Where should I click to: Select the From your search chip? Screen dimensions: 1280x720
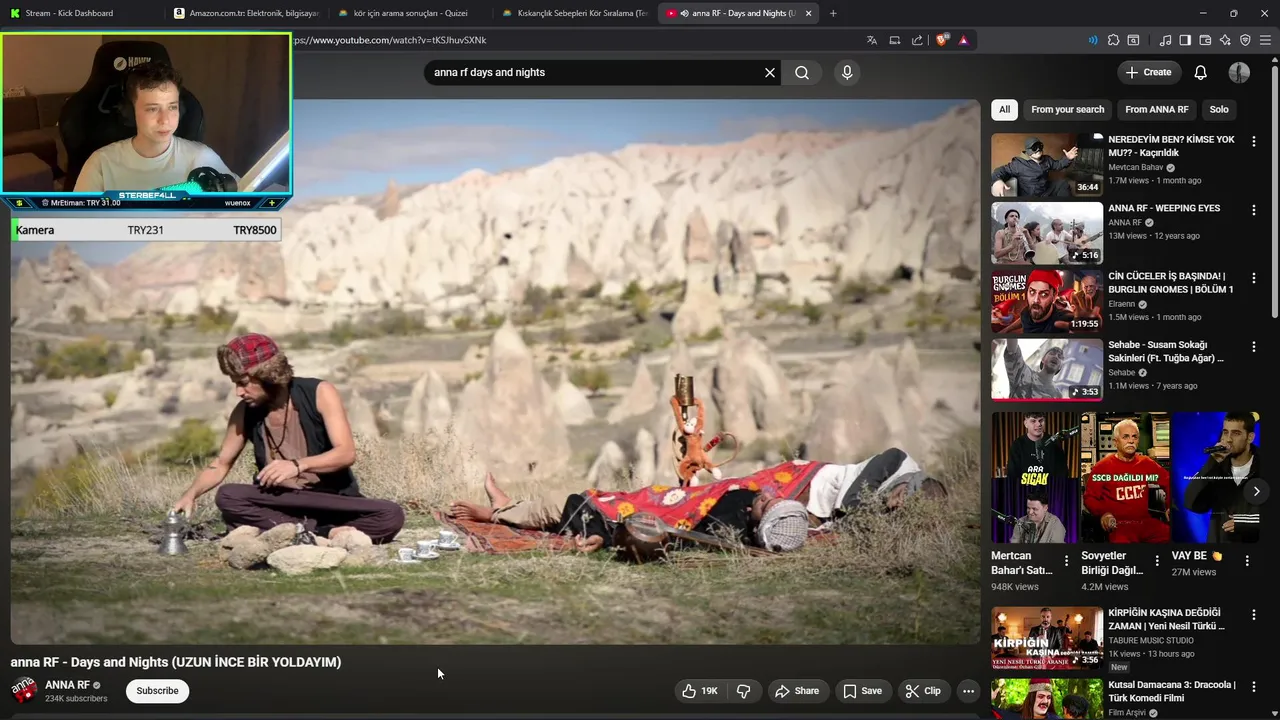point(1067,110)
